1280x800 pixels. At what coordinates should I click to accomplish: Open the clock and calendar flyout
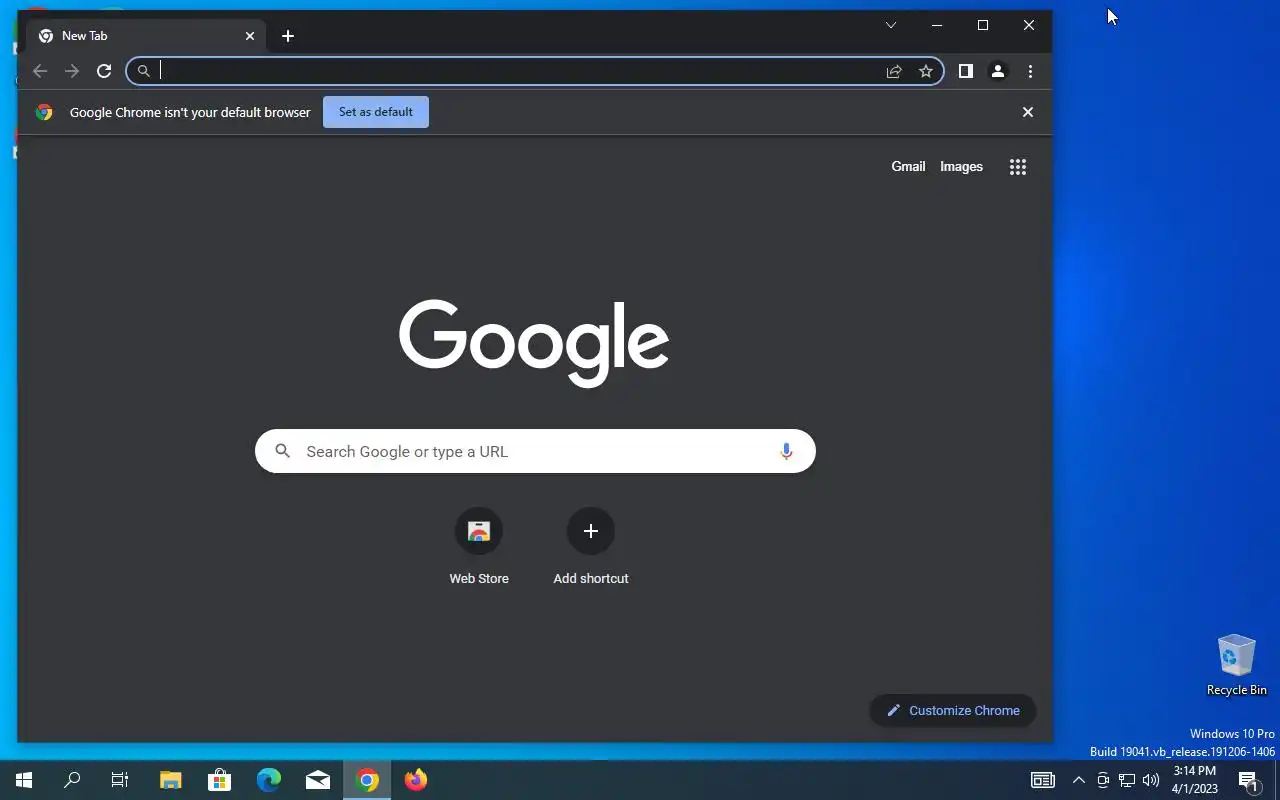point(1195,780)
